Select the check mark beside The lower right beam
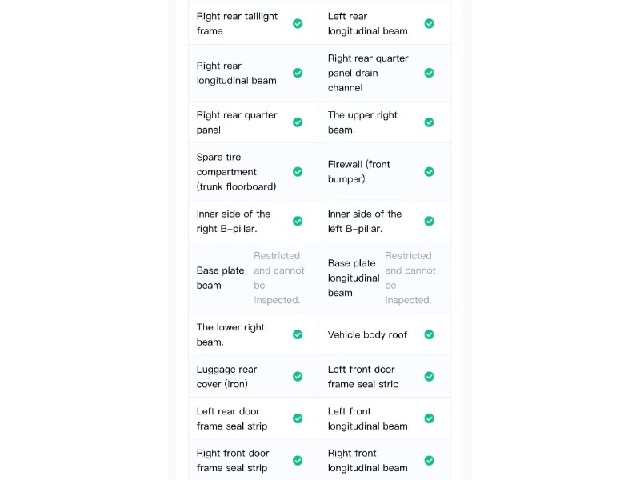Image resolution: width=640 pixels, height=480 pixels. 298,335
